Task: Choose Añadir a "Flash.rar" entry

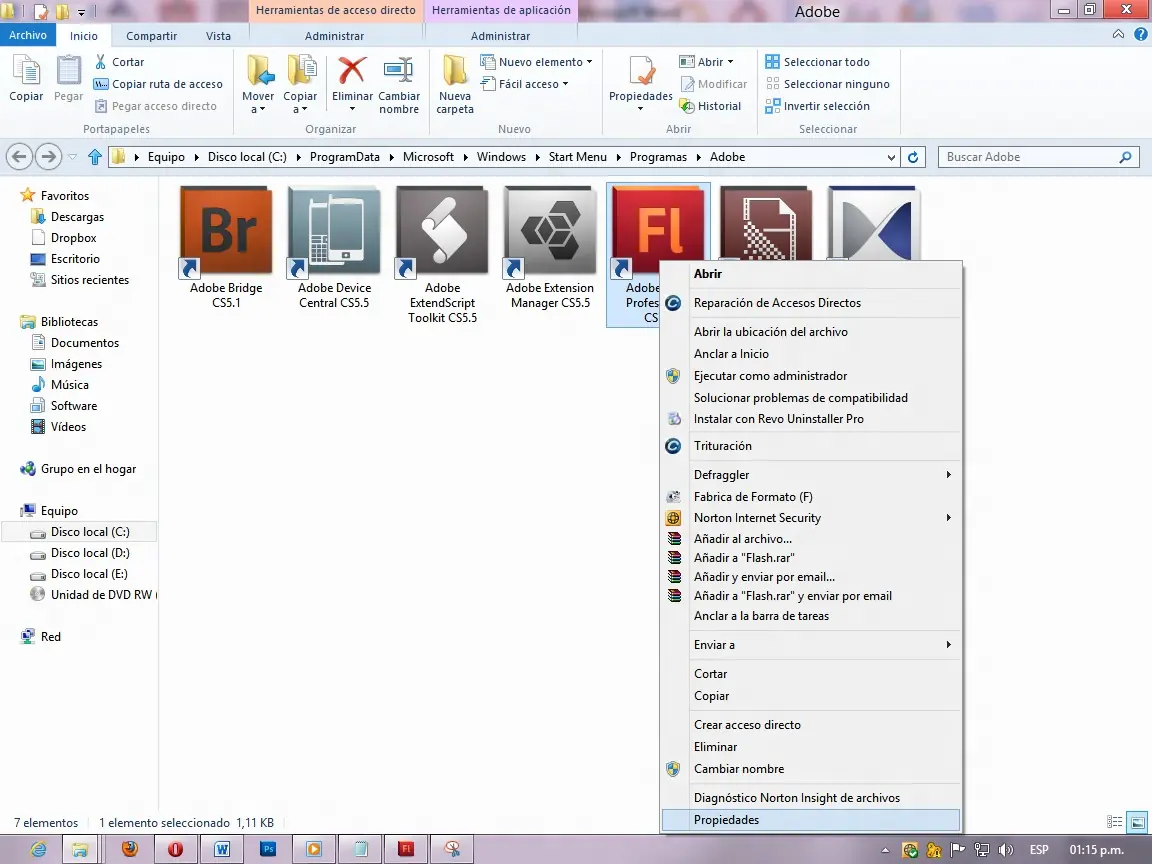Action: (812, 558)
